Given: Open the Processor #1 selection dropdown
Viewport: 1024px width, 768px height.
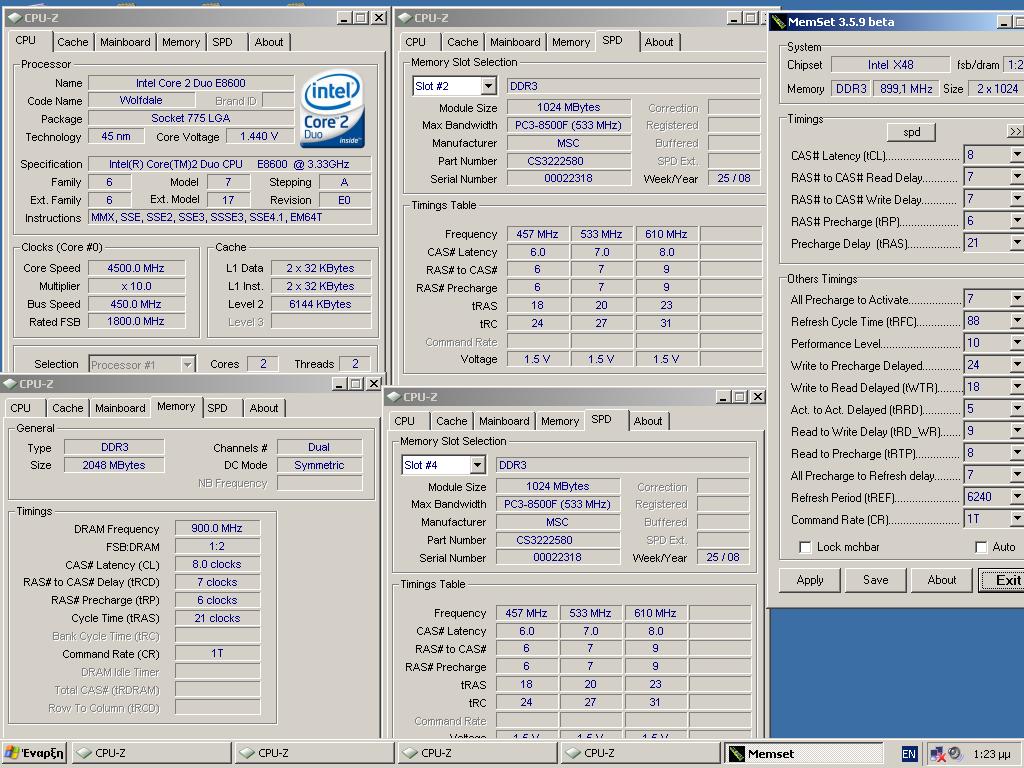Looking at the screenshot, I should point(187,364).
